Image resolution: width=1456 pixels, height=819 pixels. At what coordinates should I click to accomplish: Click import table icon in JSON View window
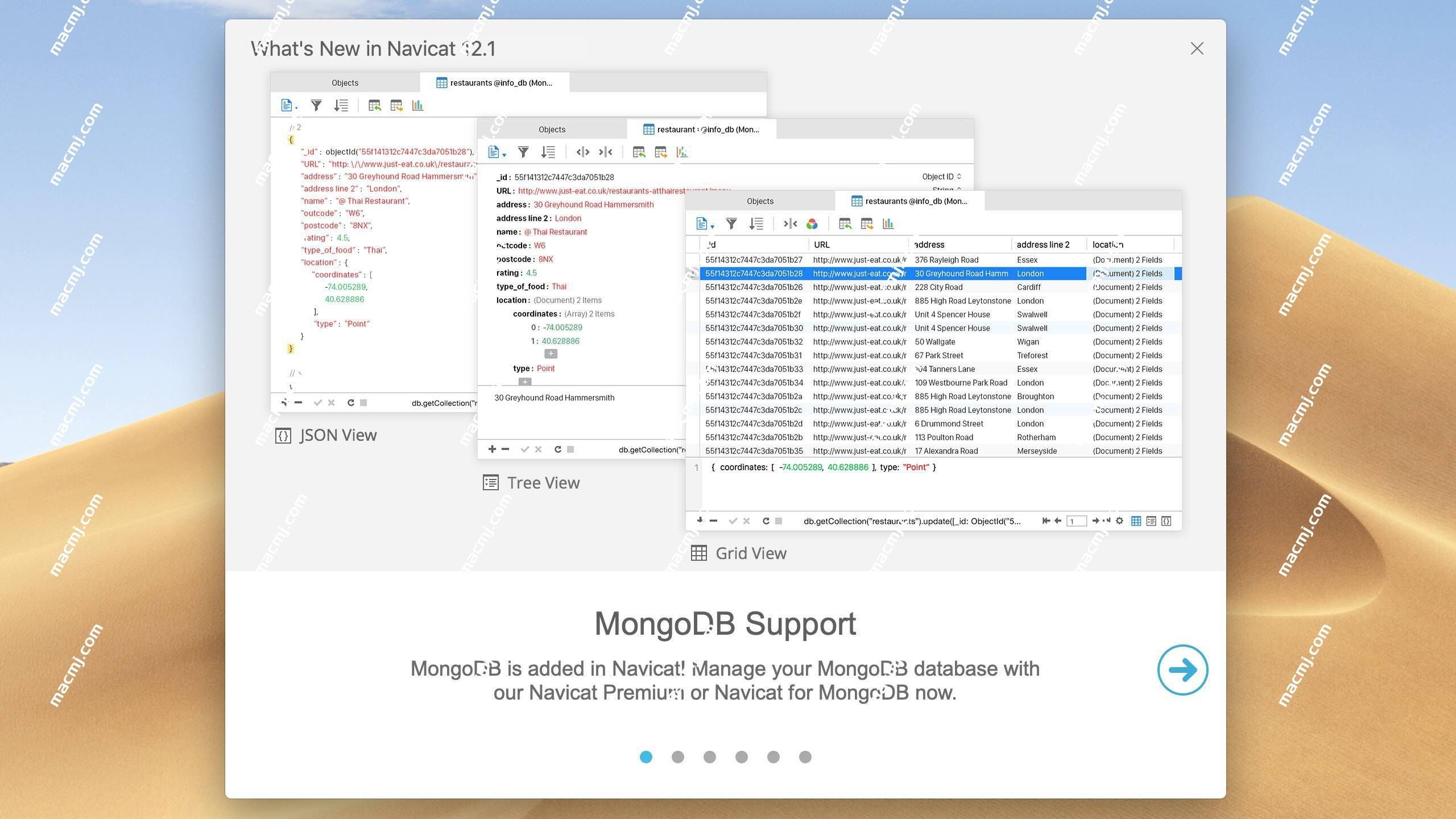click(374, 105)
